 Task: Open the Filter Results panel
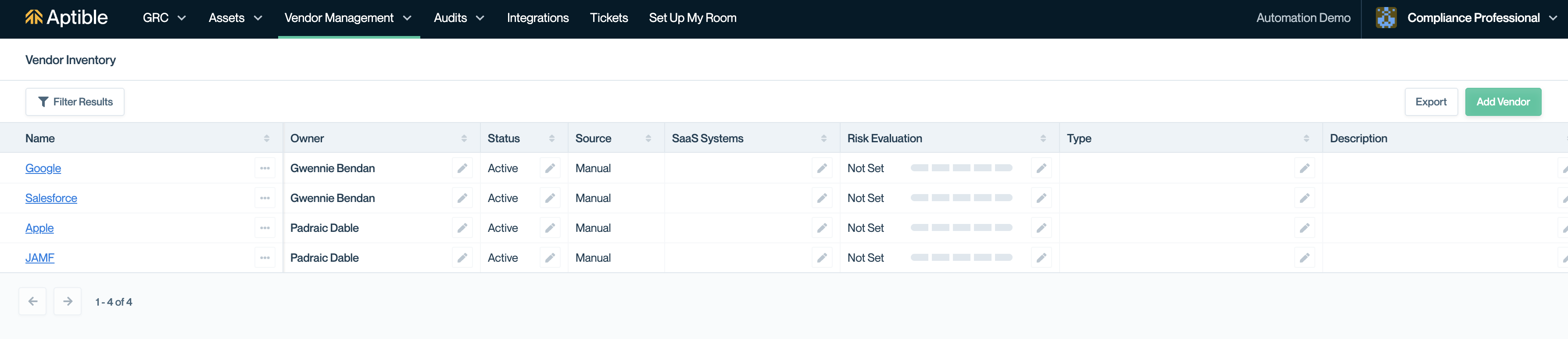(75, 102)
